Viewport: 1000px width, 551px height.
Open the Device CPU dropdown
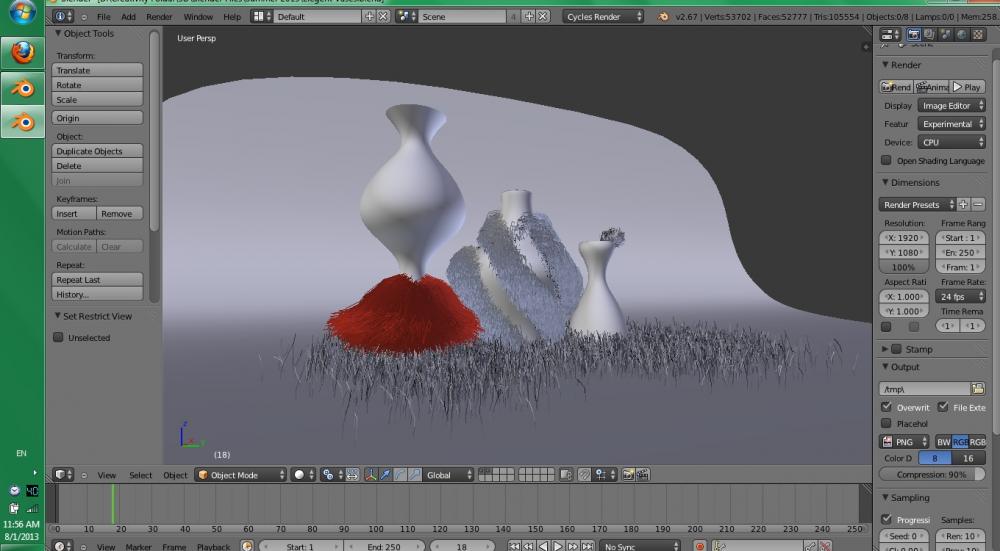(952, 142)
